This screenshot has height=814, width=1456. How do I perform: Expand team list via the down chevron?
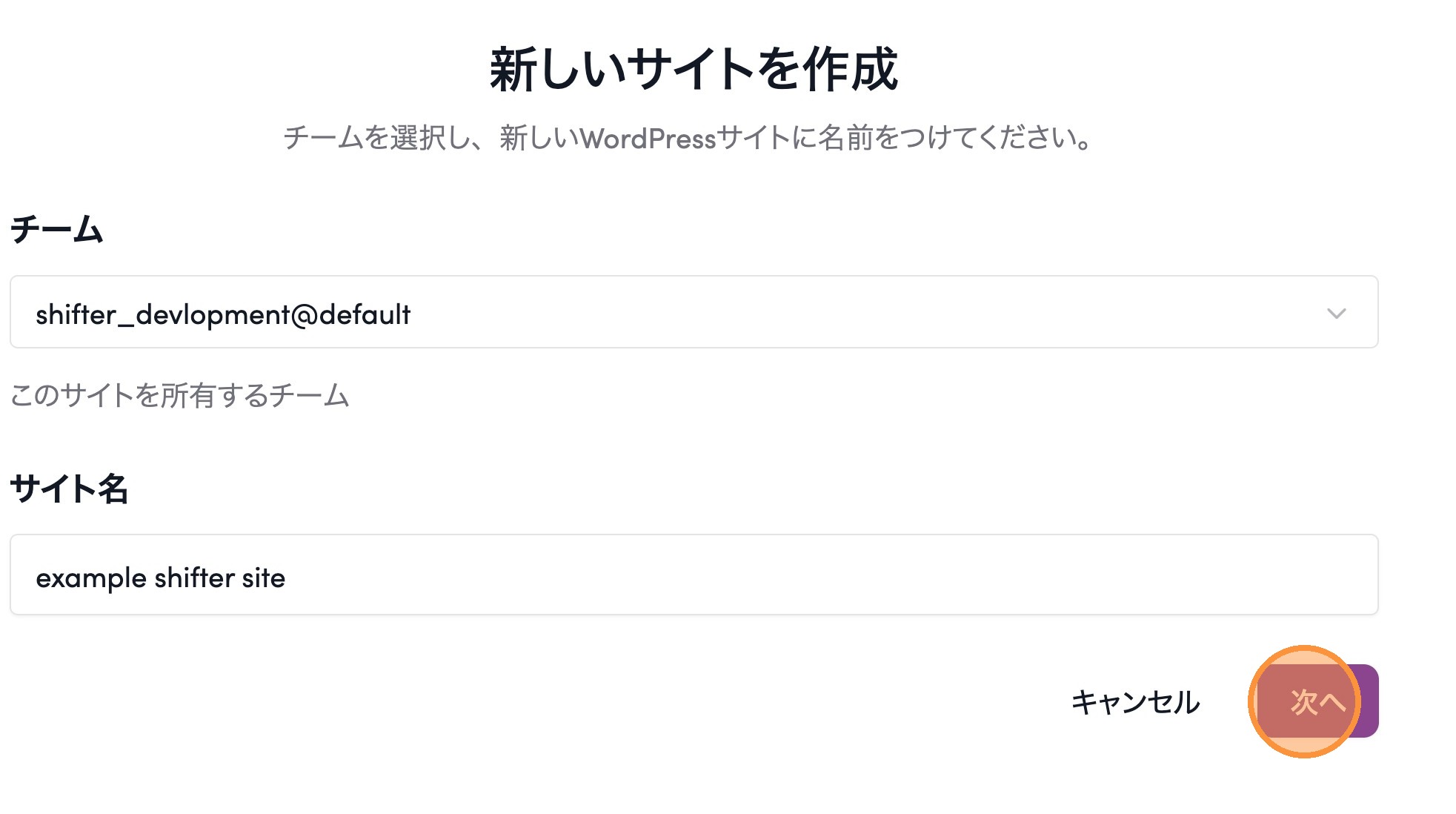point(1336,313)
